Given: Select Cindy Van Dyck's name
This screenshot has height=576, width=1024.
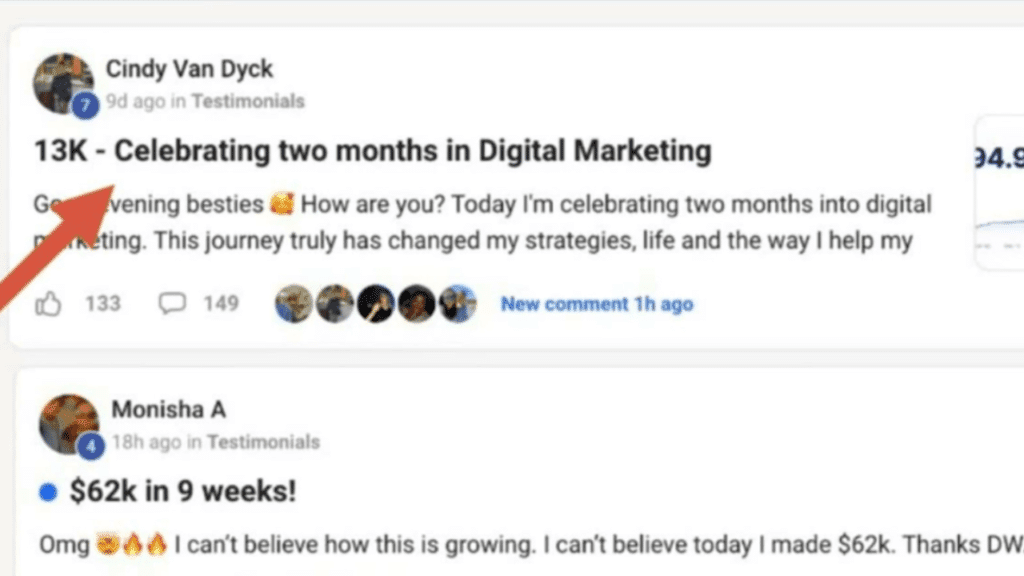Looking at the screenshot, I should click(x=189, y=69).
